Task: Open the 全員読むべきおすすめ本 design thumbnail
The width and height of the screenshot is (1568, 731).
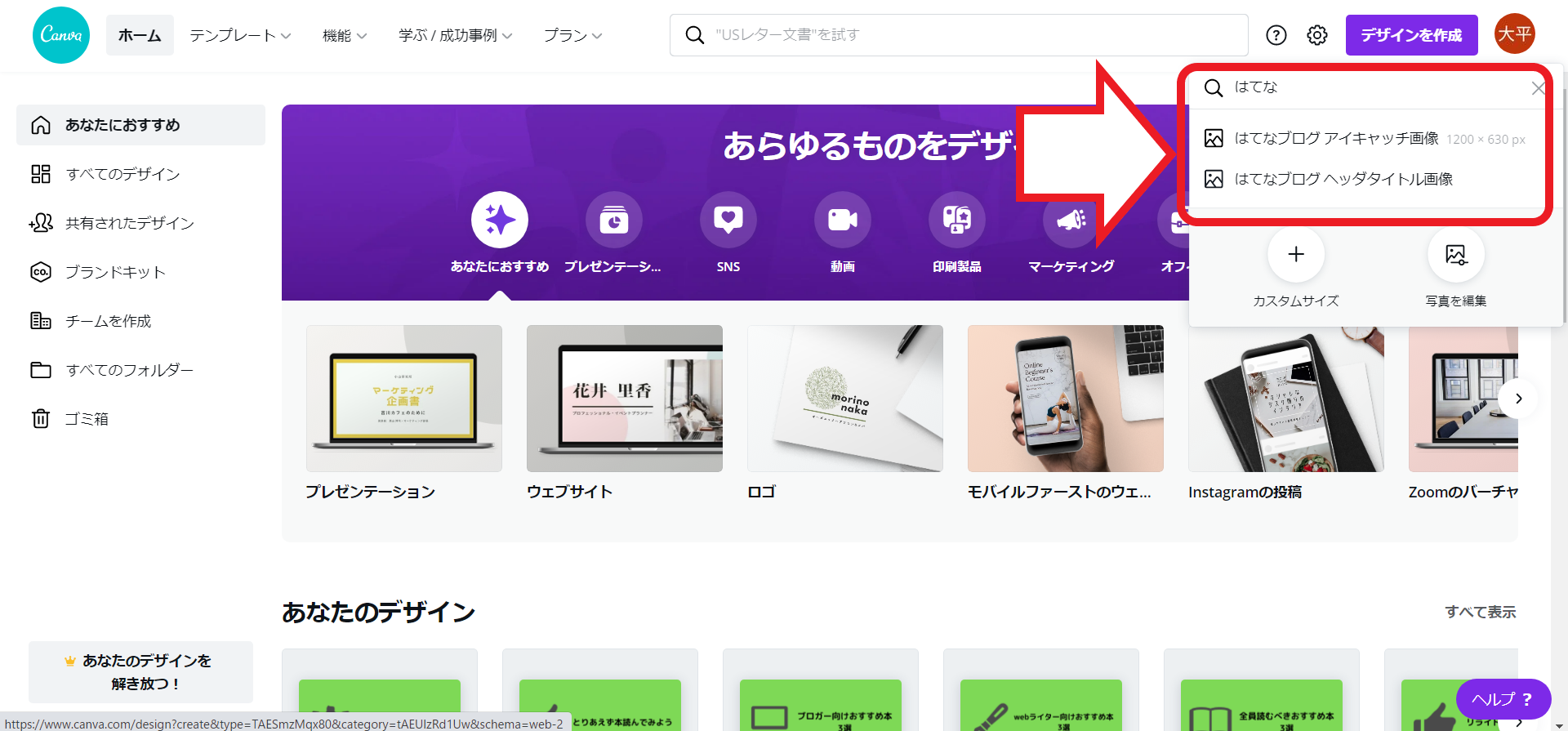Action: [x=1262, y=690]
